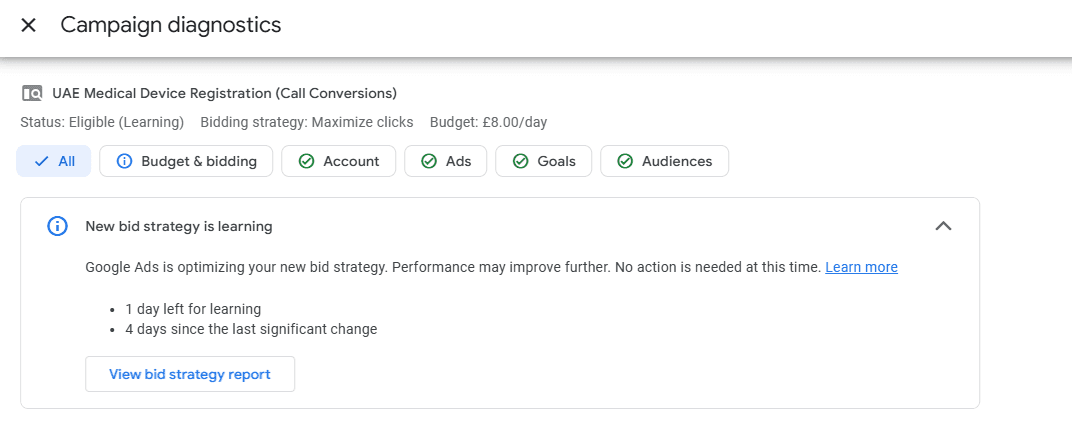This screenshot has height=428, width=1072.
Task: Close the Campaign diagnostics panel
Action: [28, 25]
